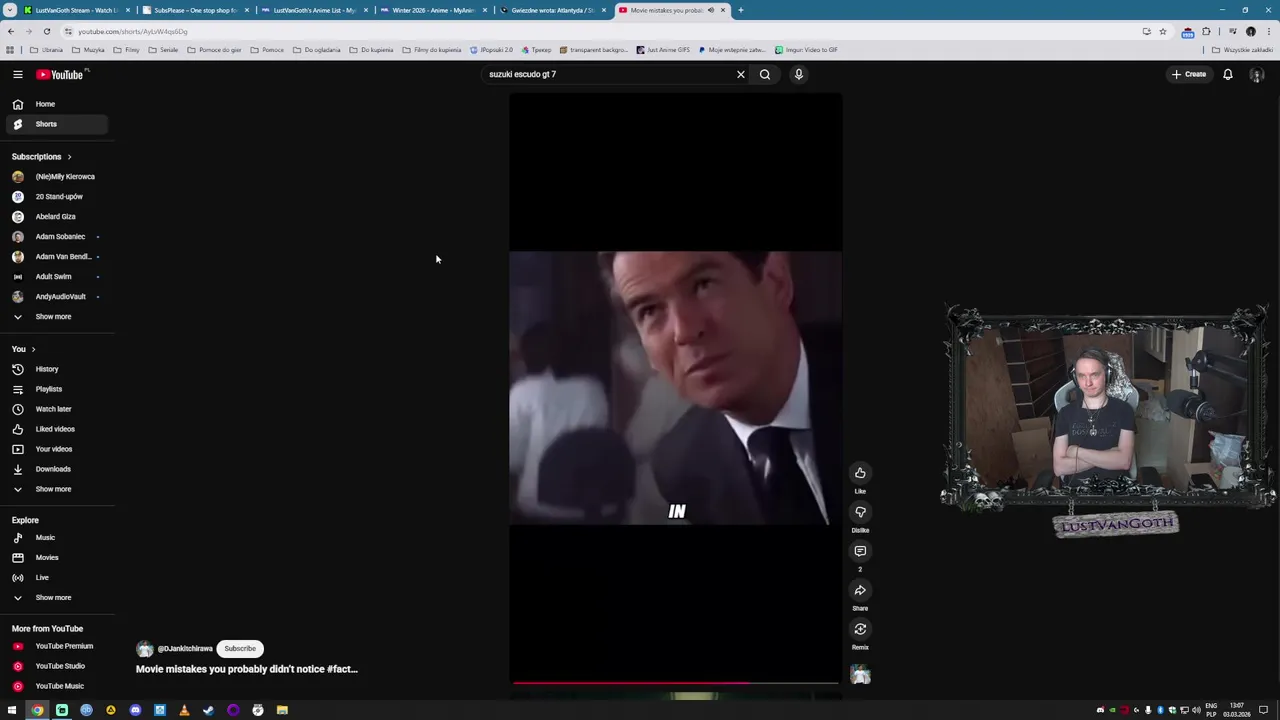The image size is (1280, 720).
Task: Show more under the You section
Action: [58, 489]
